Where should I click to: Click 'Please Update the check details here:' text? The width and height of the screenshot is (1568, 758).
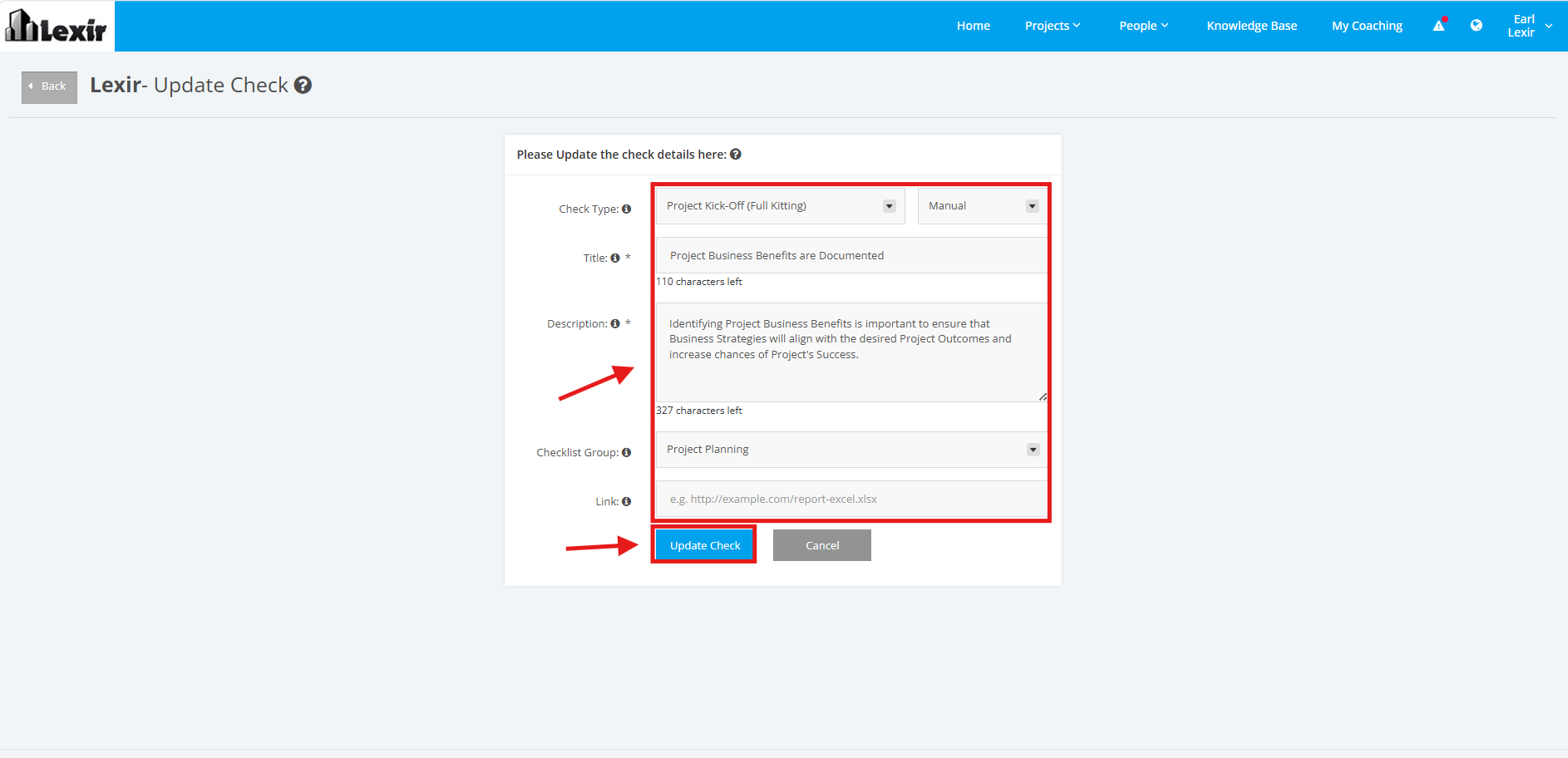(621, 155)
